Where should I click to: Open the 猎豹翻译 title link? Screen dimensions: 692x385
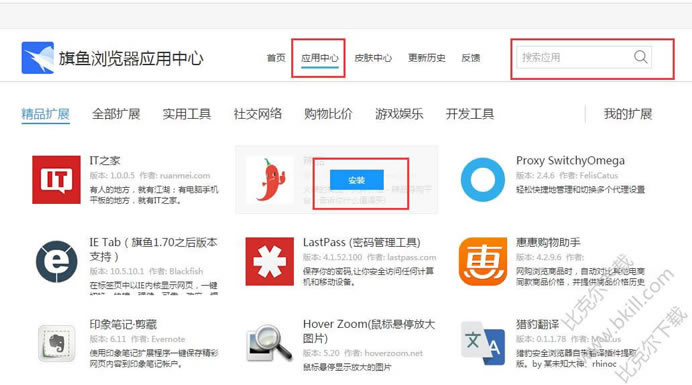[537, 325]
